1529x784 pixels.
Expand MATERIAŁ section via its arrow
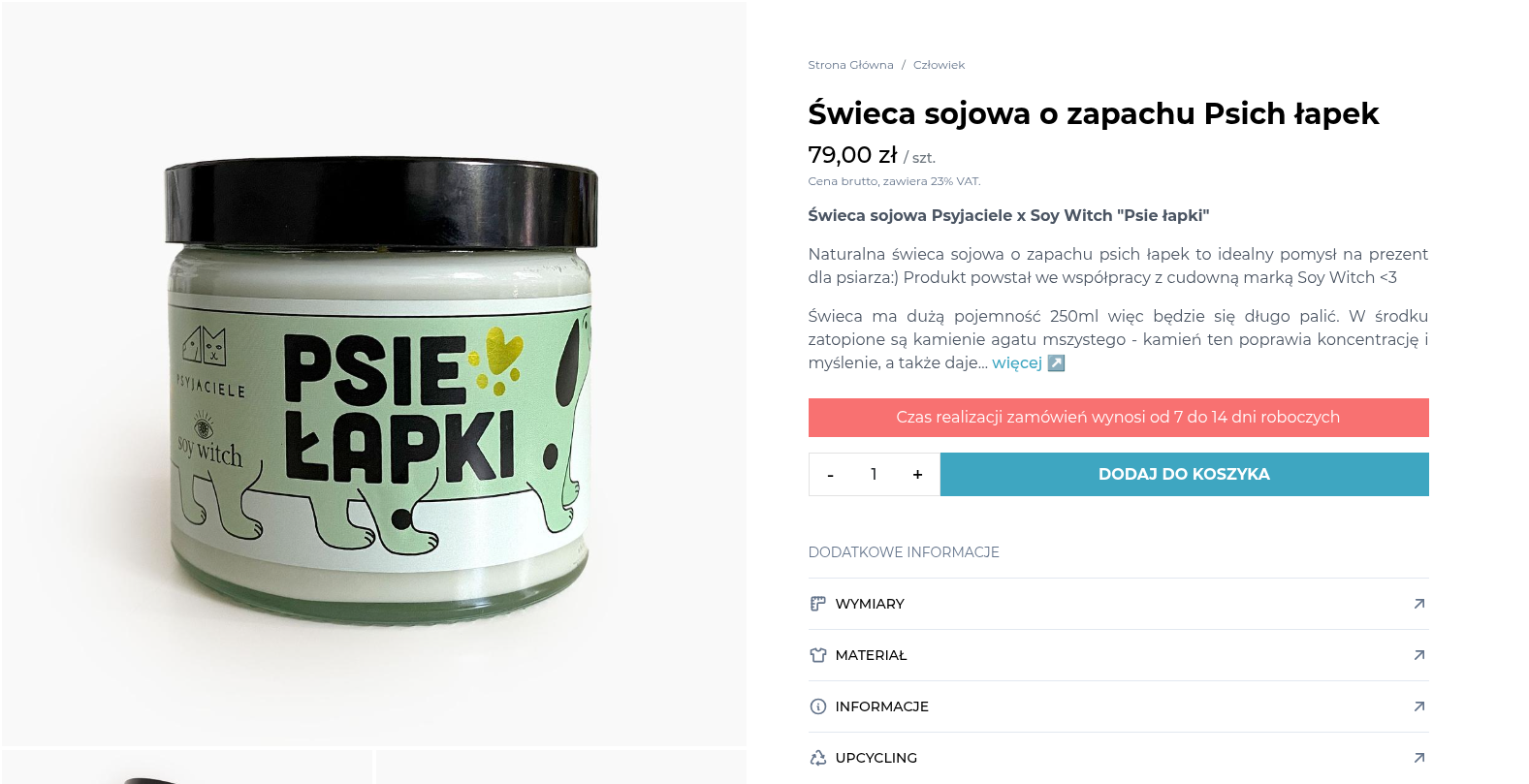tap(1418, 655)
